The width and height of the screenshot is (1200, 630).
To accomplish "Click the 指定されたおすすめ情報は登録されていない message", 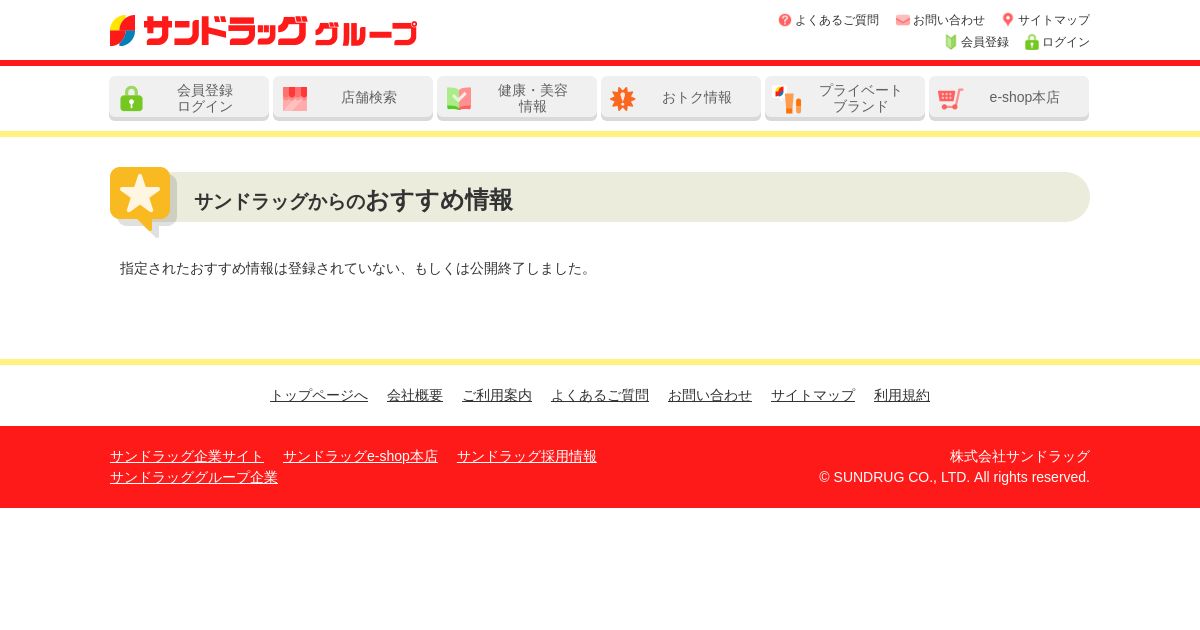I will pos(357,268).
